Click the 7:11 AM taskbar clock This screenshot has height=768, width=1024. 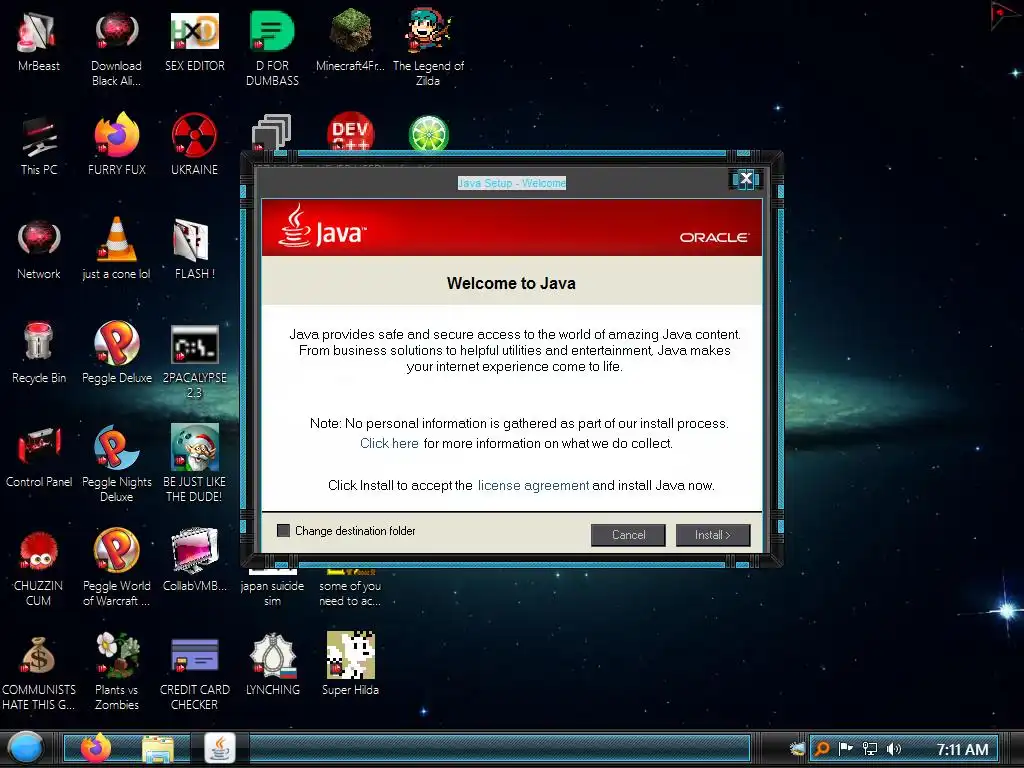click(x=962, y=749)
